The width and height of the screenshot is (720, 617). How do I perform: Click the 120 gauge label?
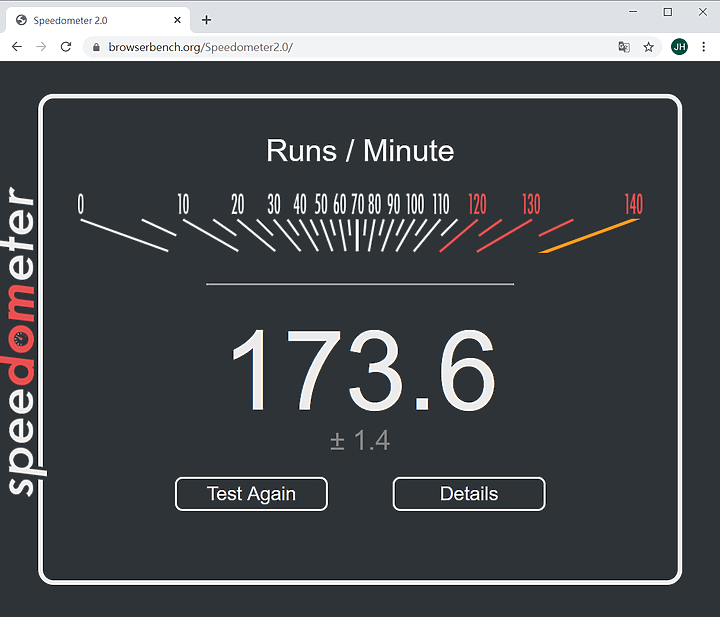click(477, 204)
